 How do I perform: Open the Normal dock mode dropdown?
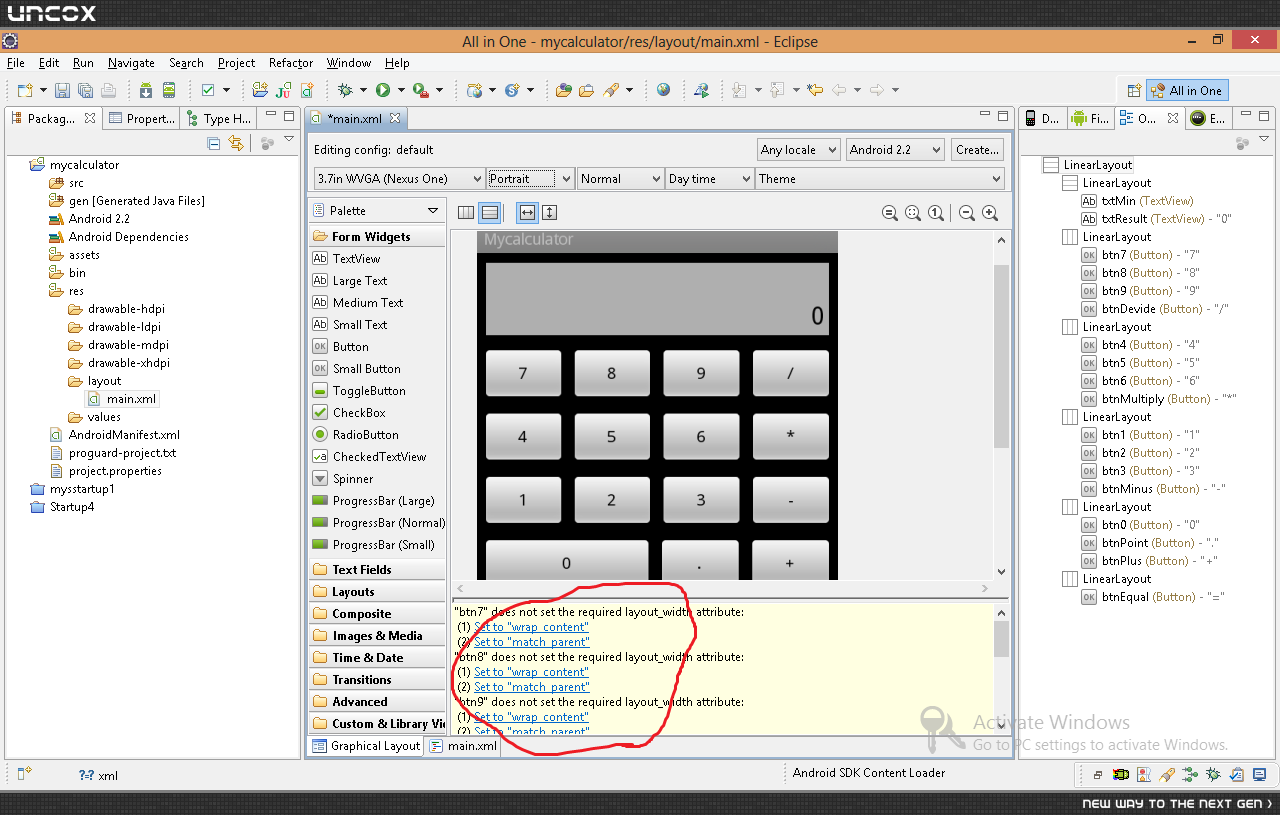[621, 179]
